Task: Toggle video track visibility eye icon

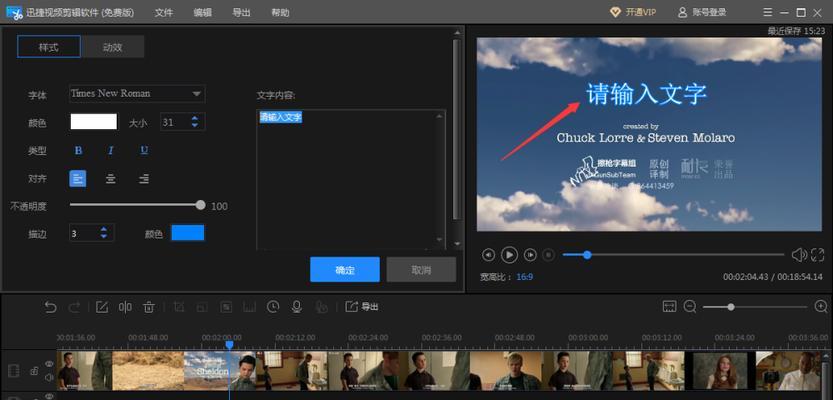Action: tap(49, 364)
